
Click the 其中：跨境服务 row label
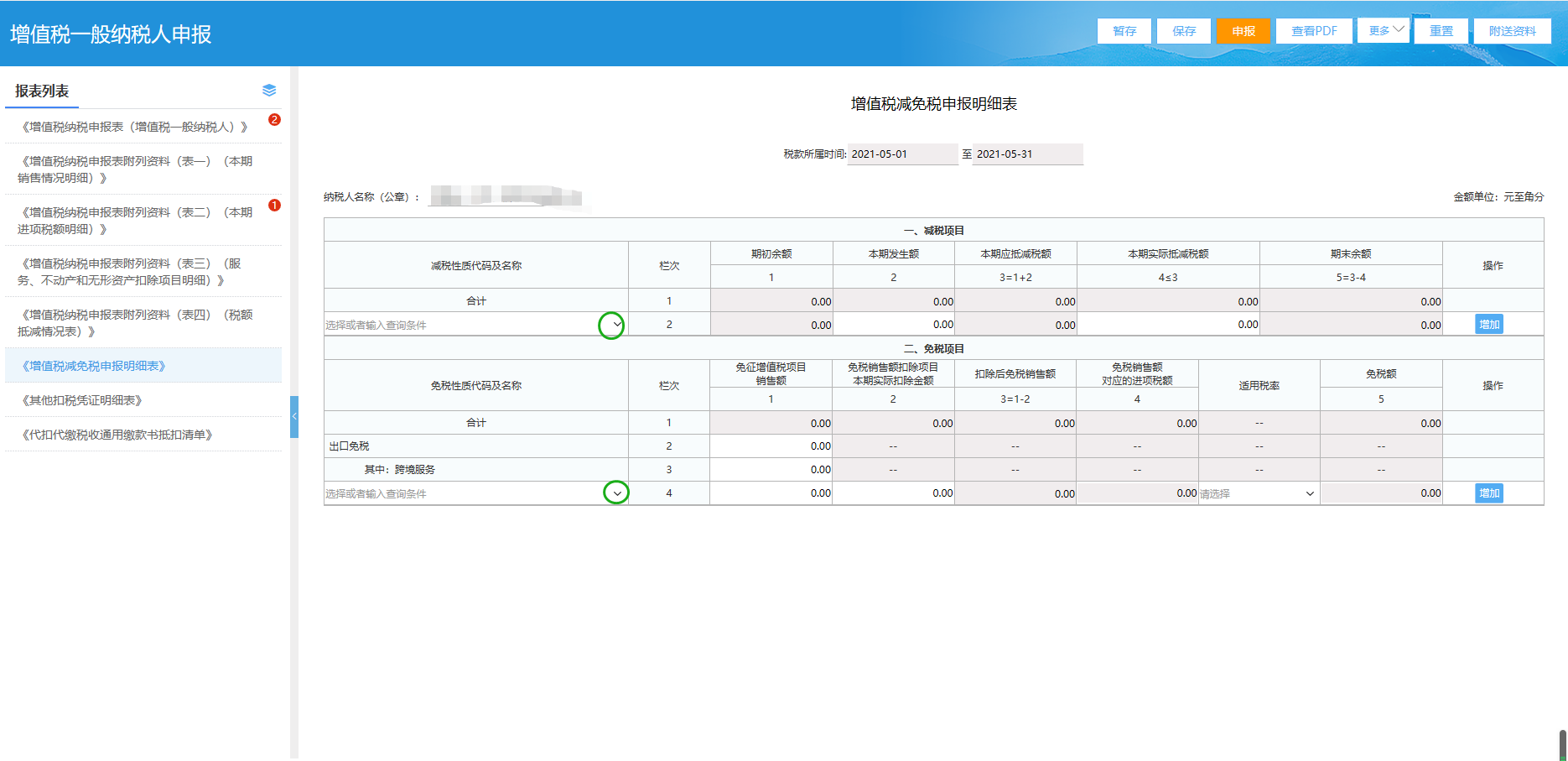[x=399, y=469]
